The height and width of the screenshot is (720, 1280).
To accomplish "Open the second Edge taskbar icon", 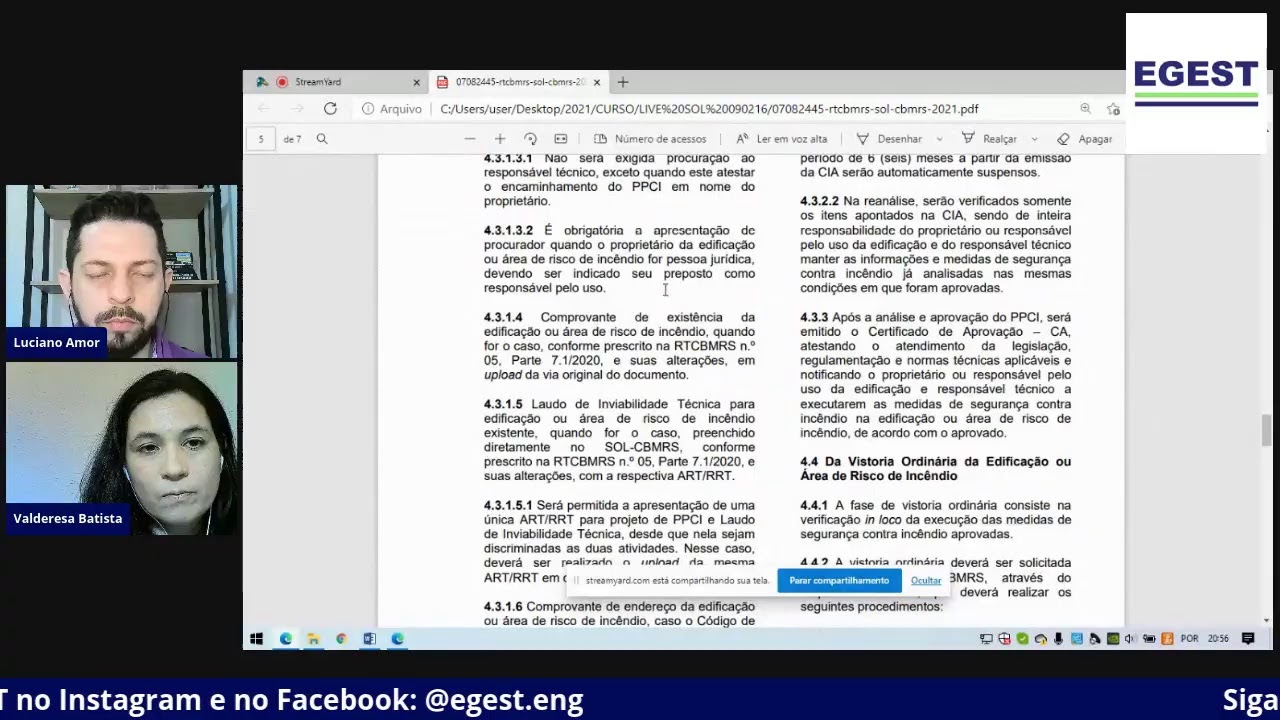I will 397,639.
